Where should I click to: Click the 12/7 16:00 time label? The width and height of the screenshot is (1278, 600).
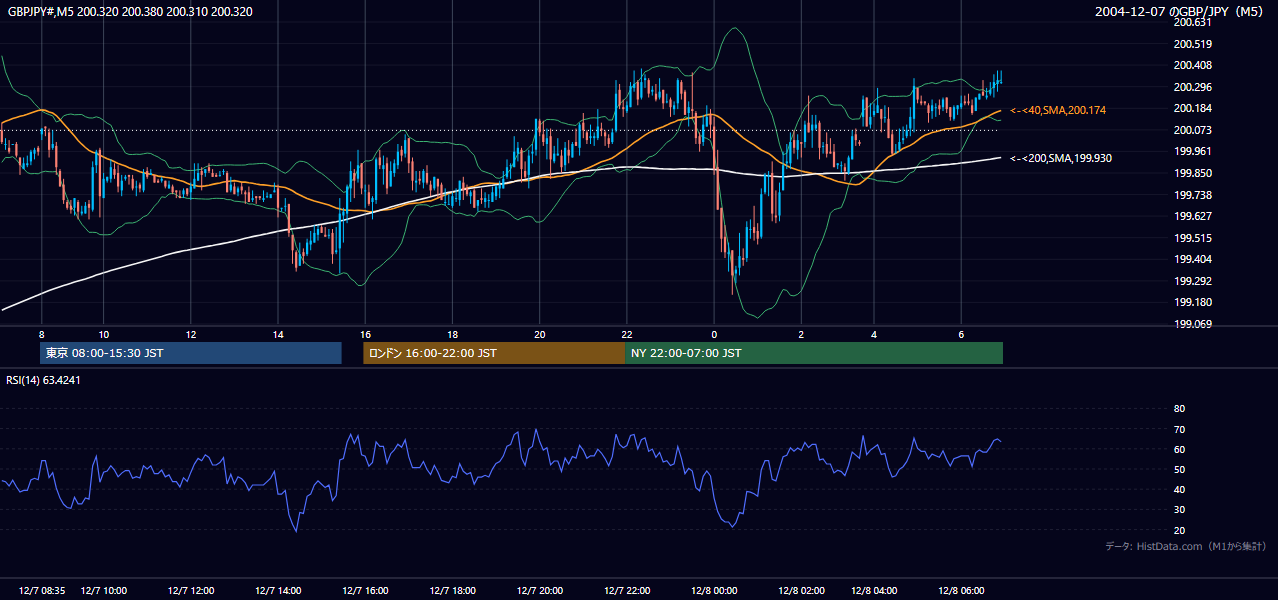coord(365,590)
